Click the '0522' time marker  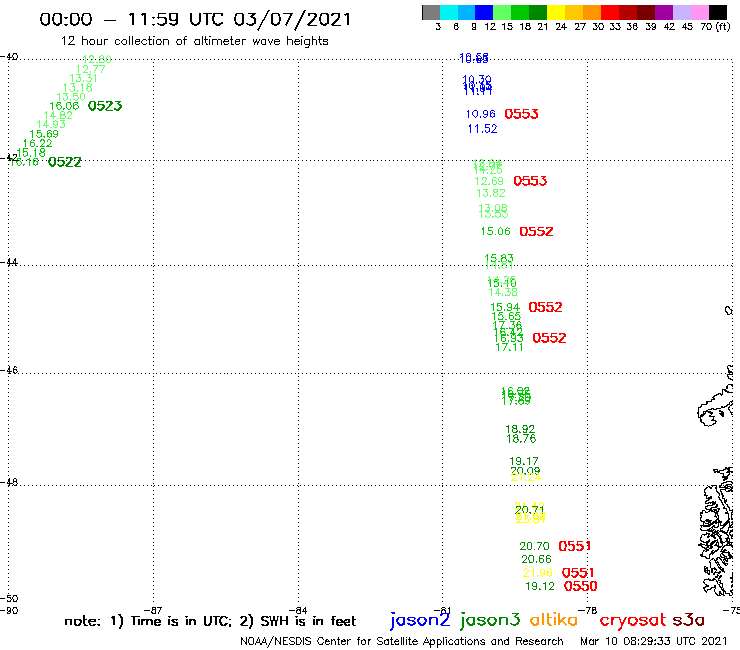[x=65, y=162]
